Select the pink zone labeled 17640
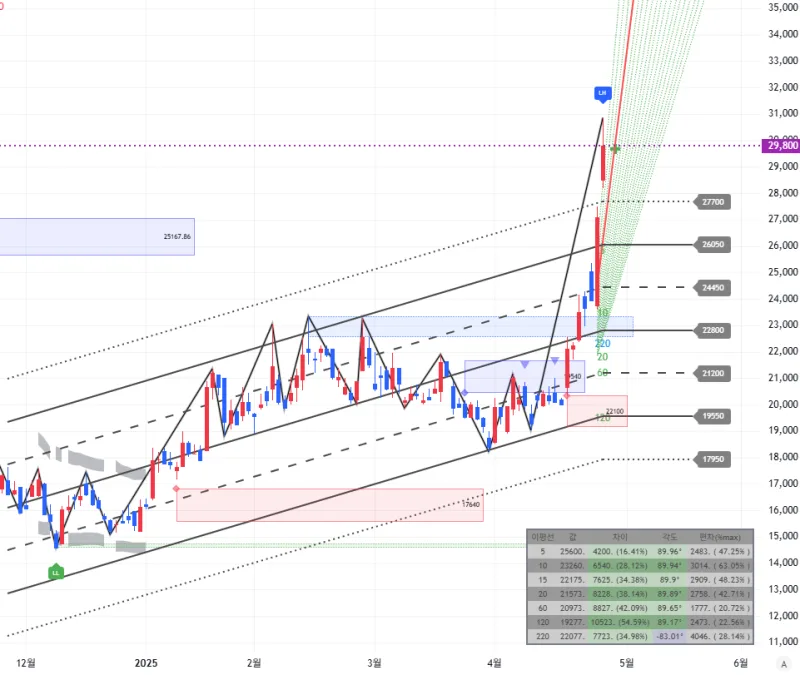 (330, 505)
